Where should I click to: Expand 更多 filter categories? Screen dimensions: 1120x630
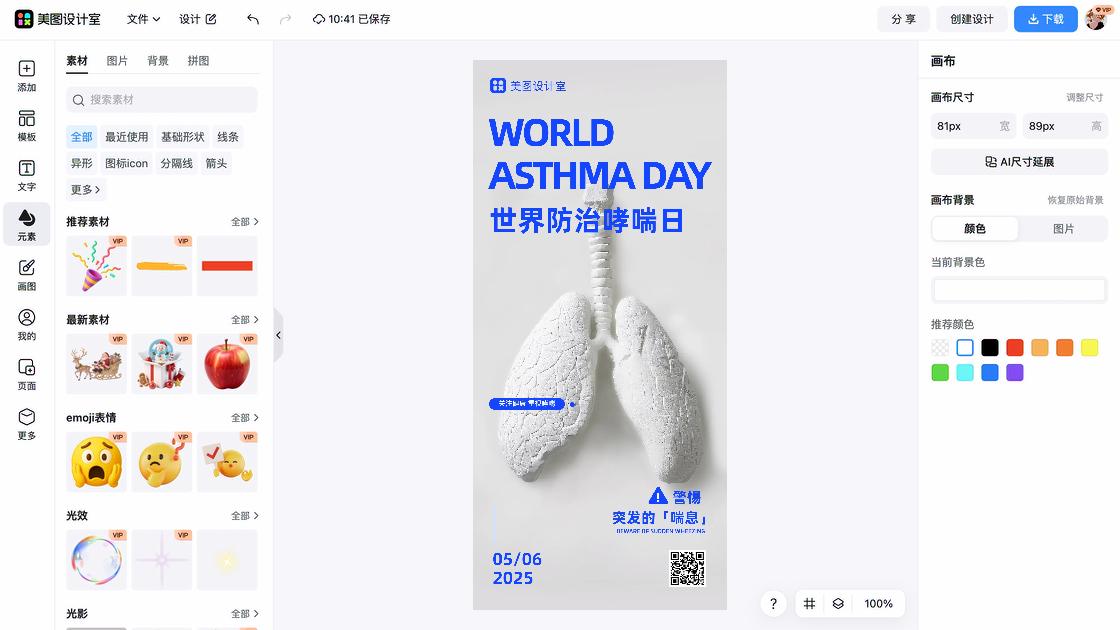[85, 189]
